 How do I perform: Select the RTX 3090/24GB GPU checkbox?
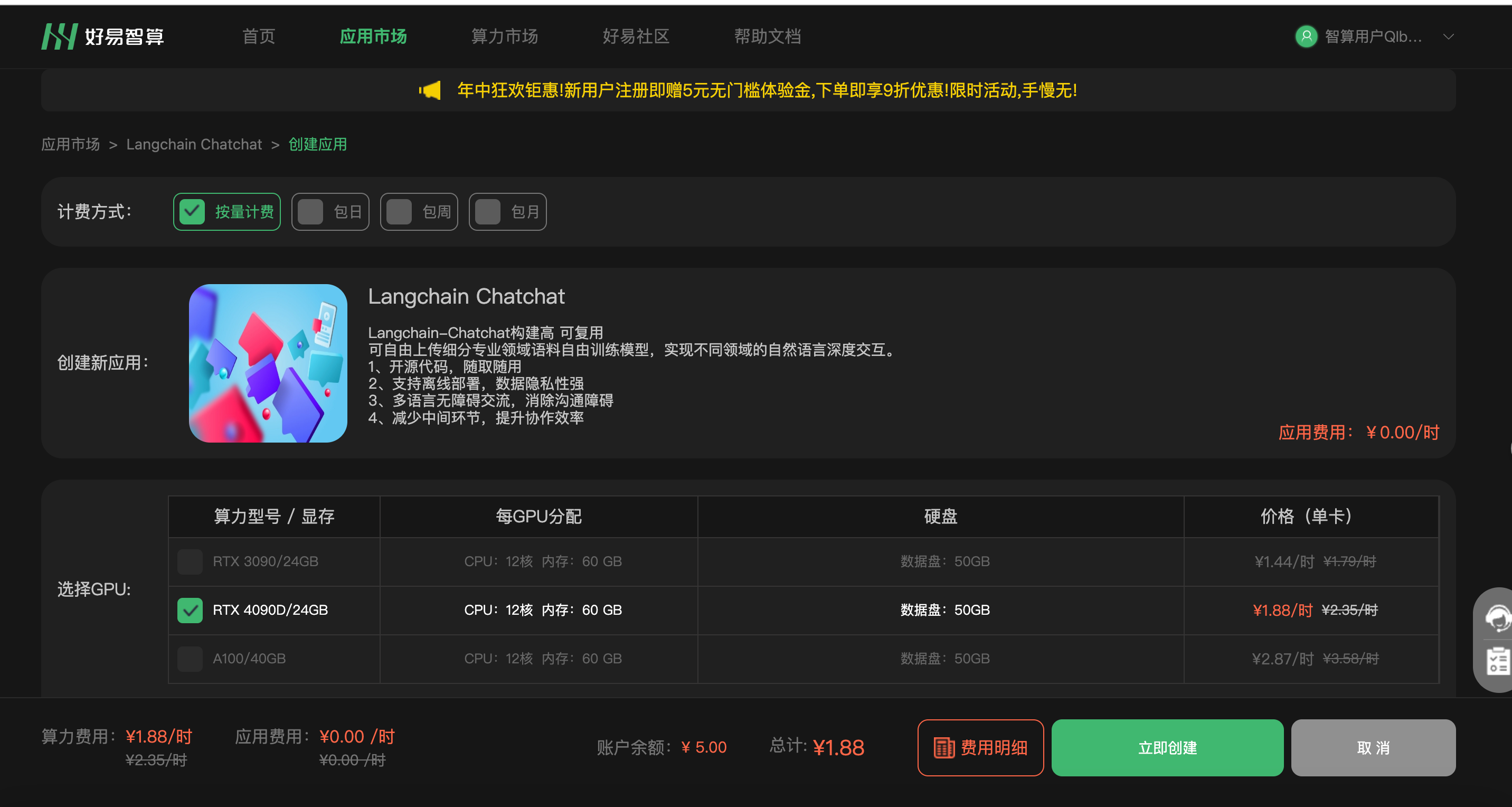tap(190, 561)
